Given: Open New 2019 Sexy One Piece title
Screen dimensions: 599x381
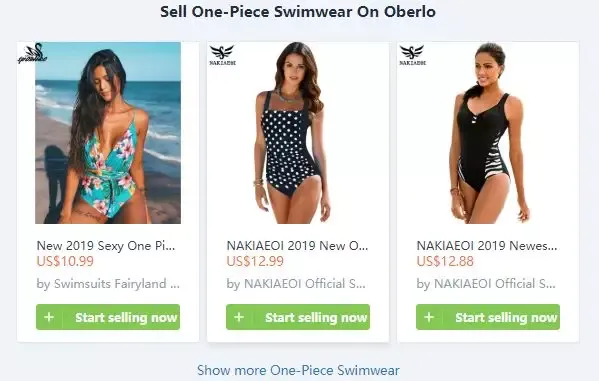Looking at the screenshot, I should point(106,246).
